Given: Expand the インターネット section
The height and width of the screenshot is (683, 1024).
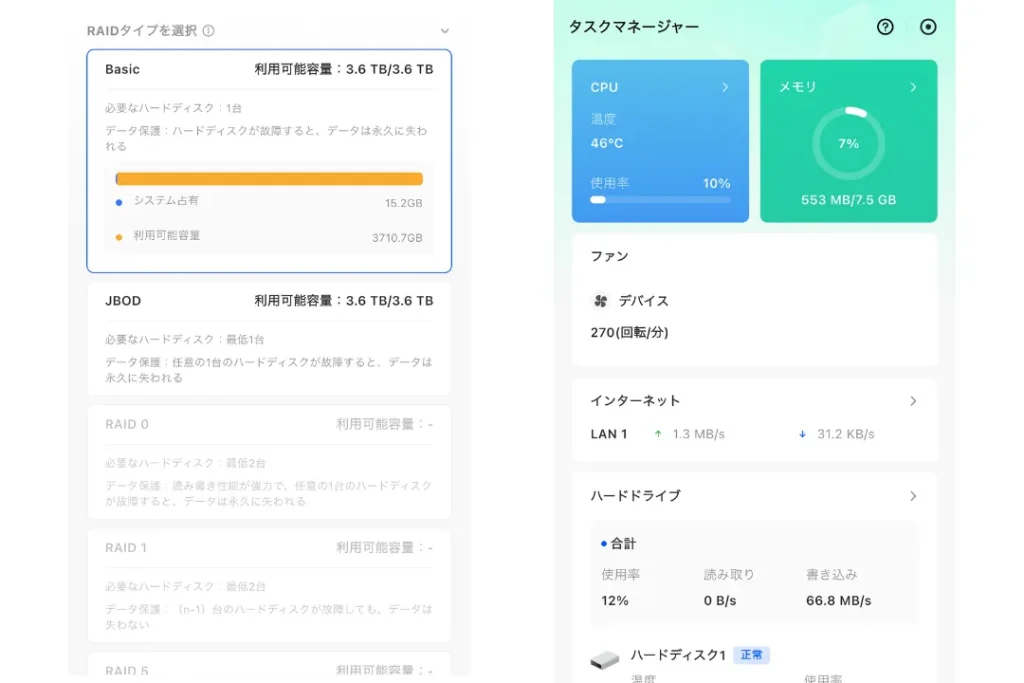Looking at the screenshot, I should pyautogui.click(x=913, y=400).
